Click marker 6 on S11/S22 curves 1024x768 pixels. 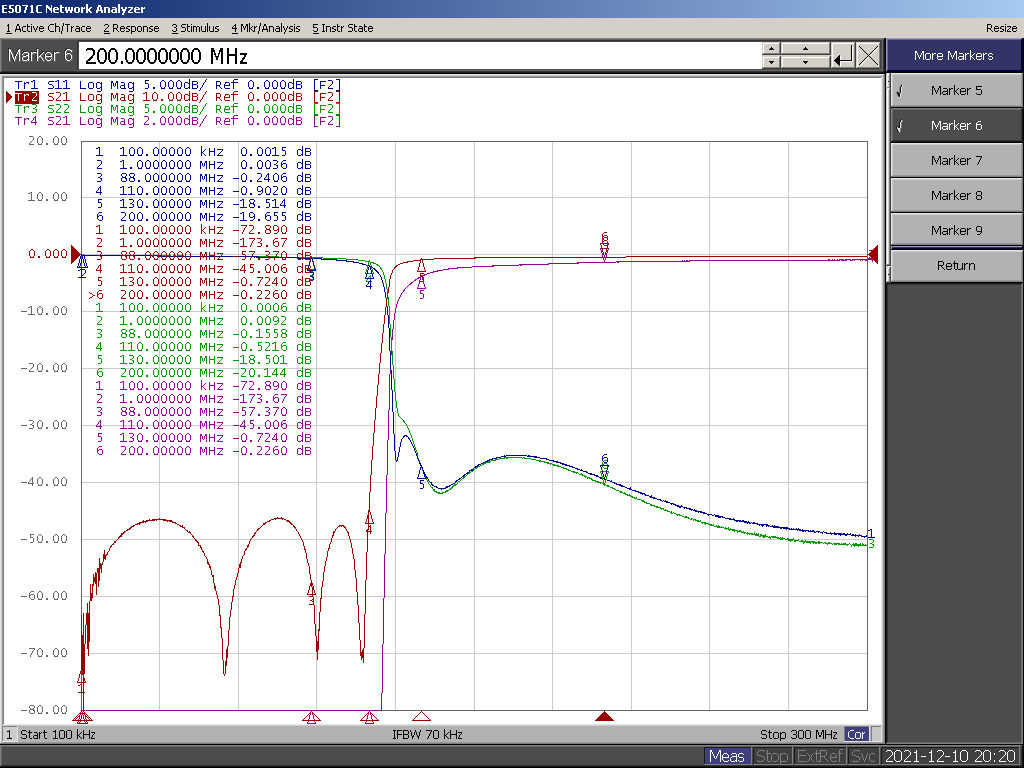(605, 468)
